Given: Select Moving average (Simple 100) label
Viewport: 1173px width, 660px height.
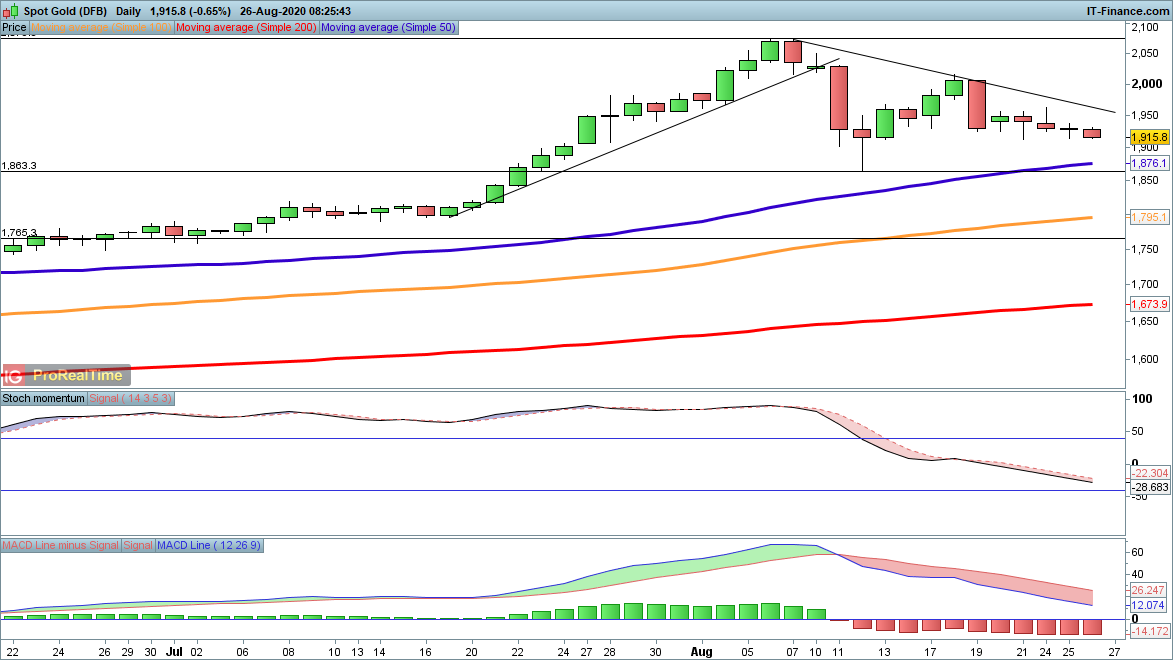Looking at the screenshot, I should pyautogui.click(x=101, y=28).
